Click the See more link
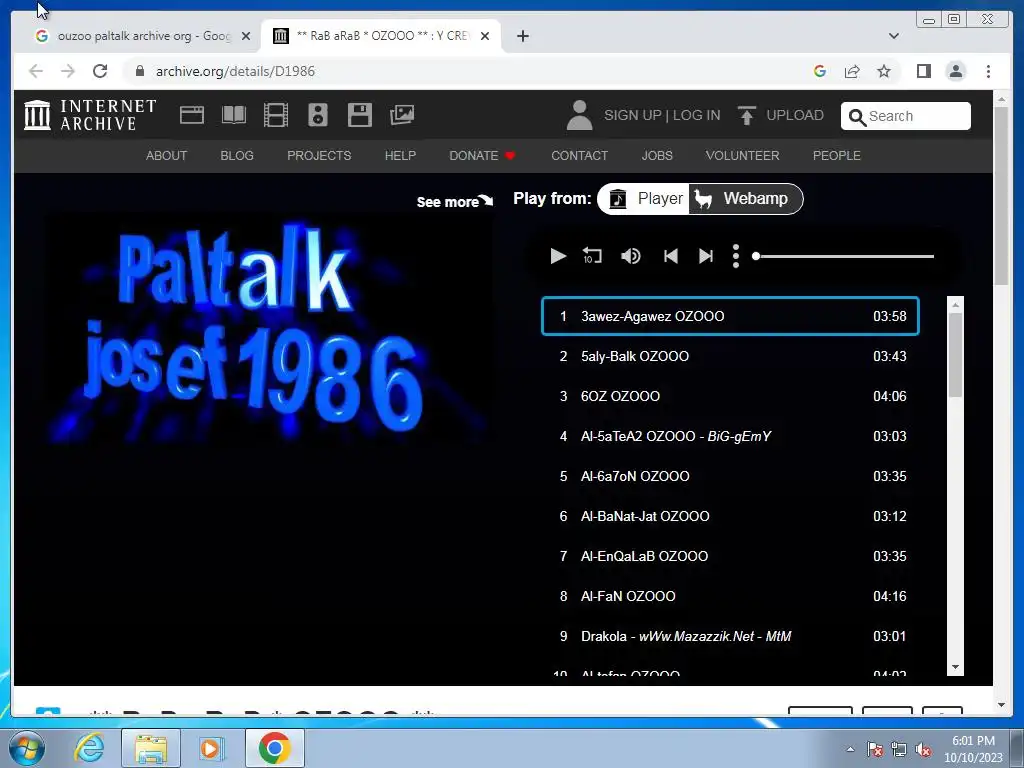The image size is (1024, 768). pyautogui.click(x=455, y=202)
